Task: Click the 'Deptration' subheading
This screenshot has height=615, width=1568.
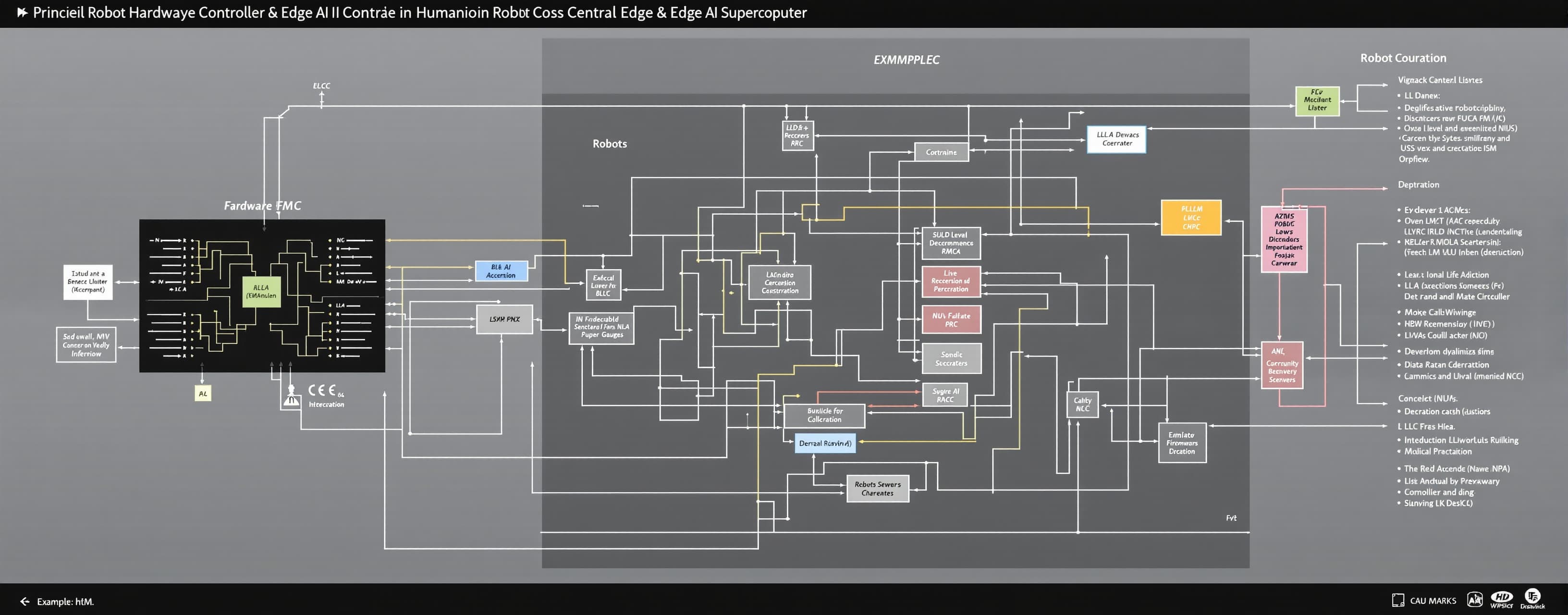Action: [x=1418, y=184]
